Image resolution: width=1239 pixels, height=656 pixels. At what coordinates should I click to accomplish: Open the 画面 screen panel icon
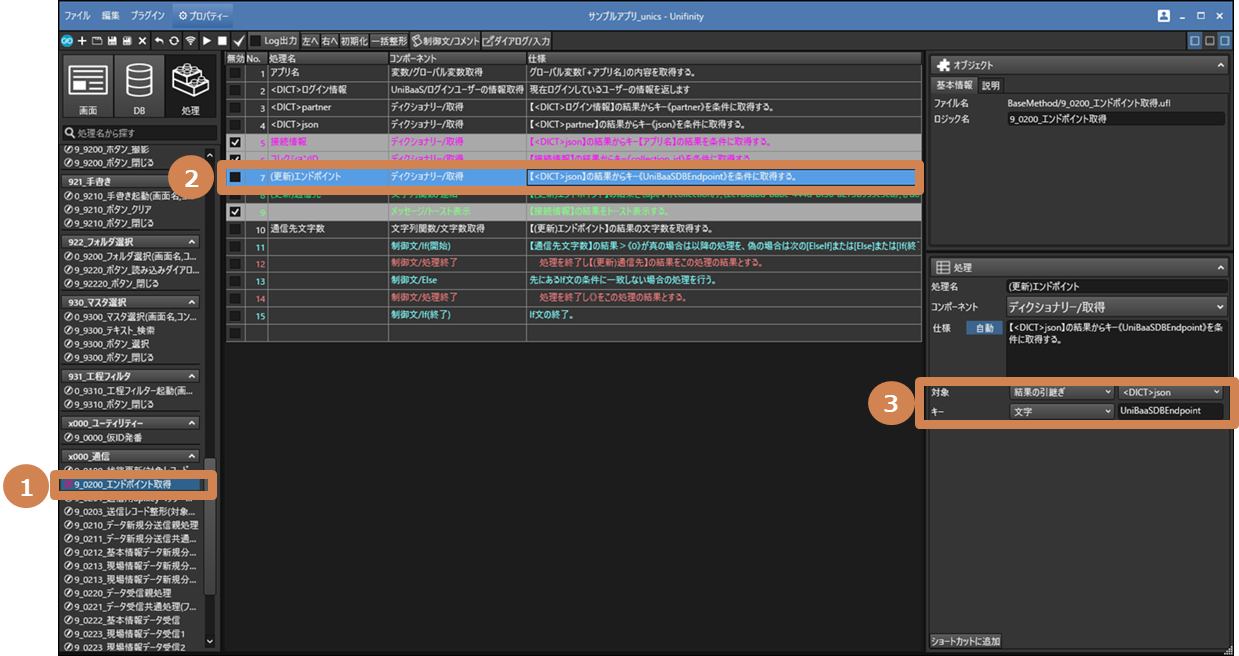click(x=88, y=88)
